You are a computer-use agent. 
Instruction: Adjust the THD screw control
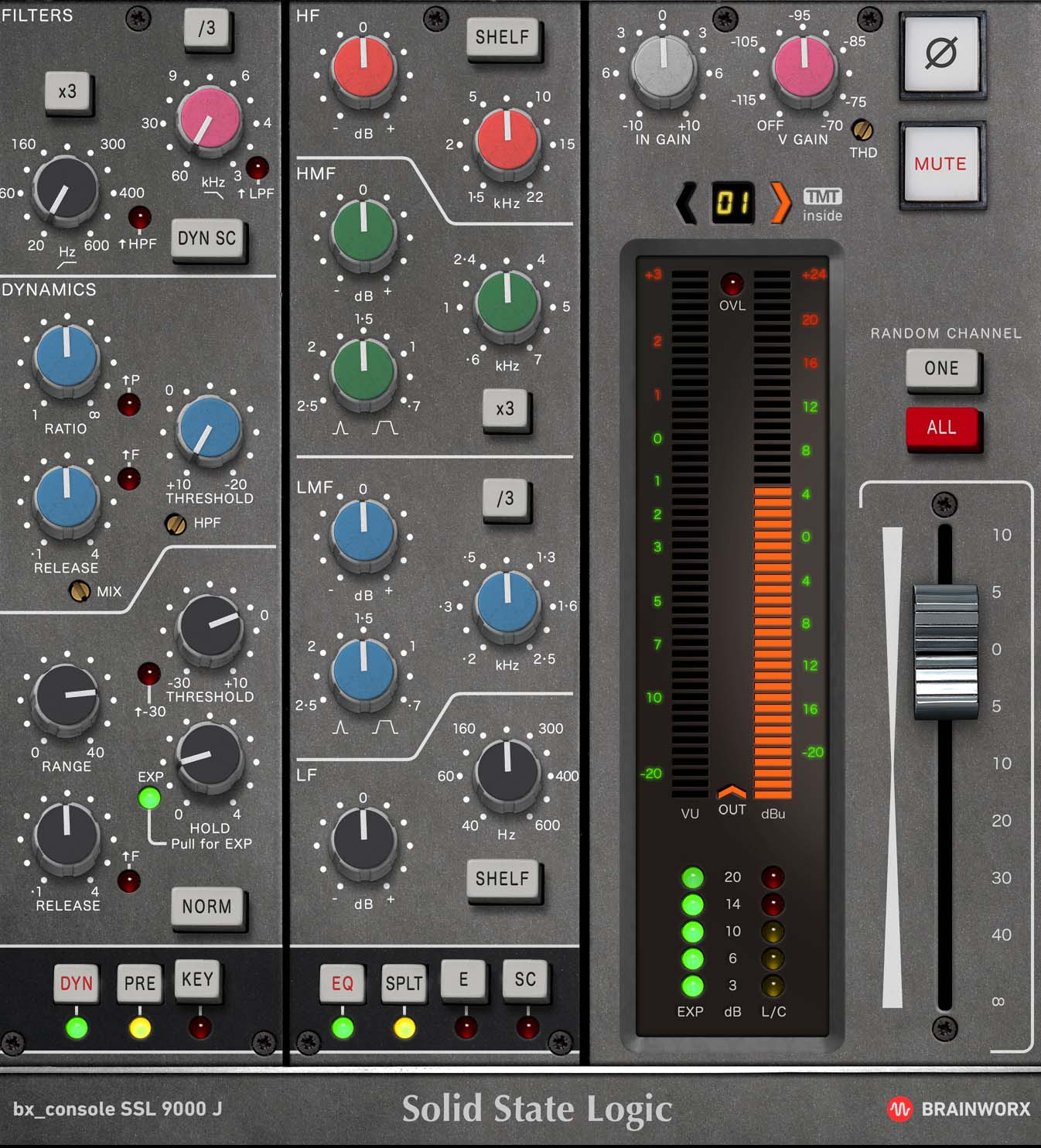[x=862, y=129]
